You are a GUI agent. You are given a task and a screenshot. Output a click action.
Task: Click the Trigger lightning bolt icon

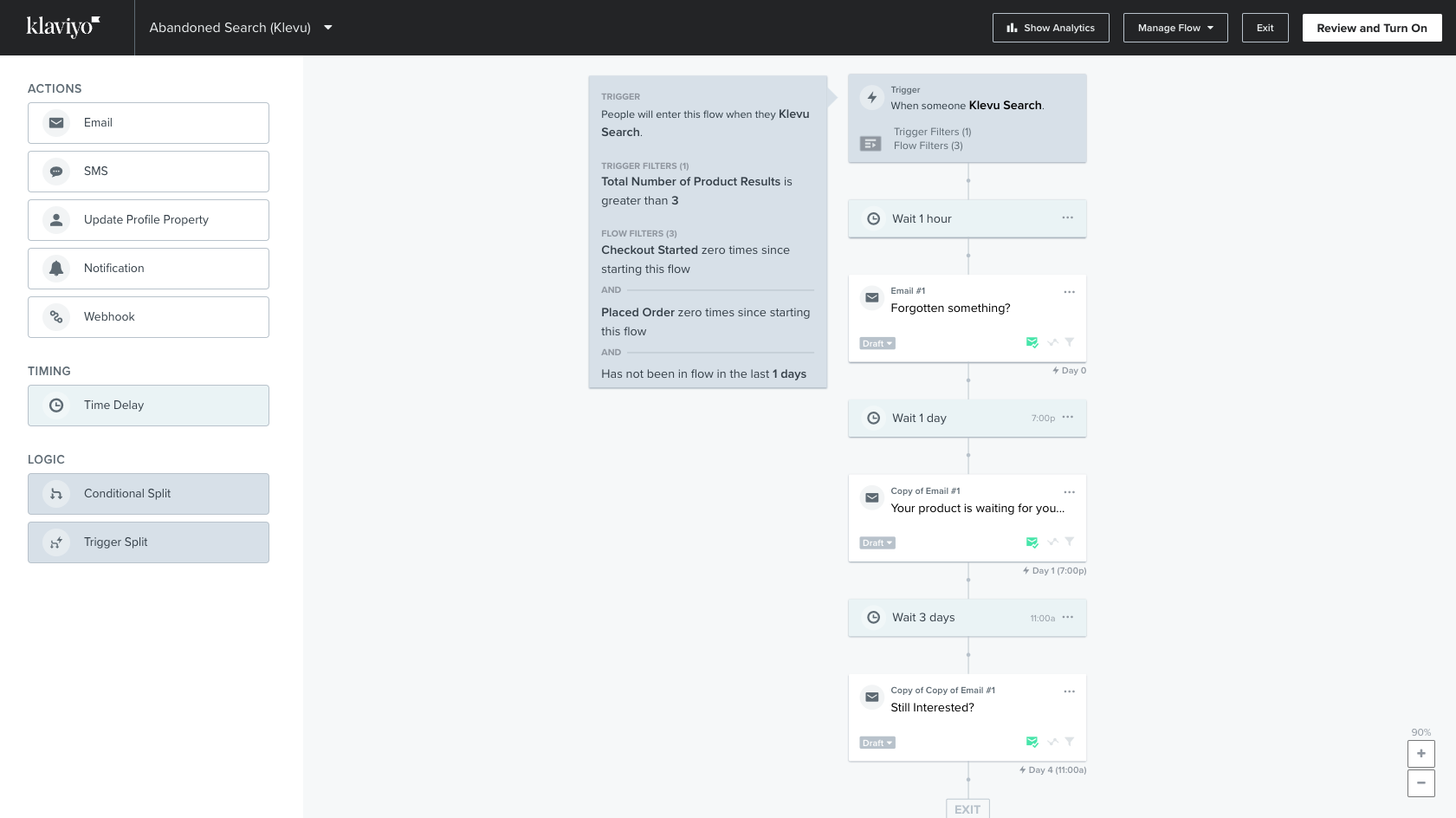tap(872, 98)
